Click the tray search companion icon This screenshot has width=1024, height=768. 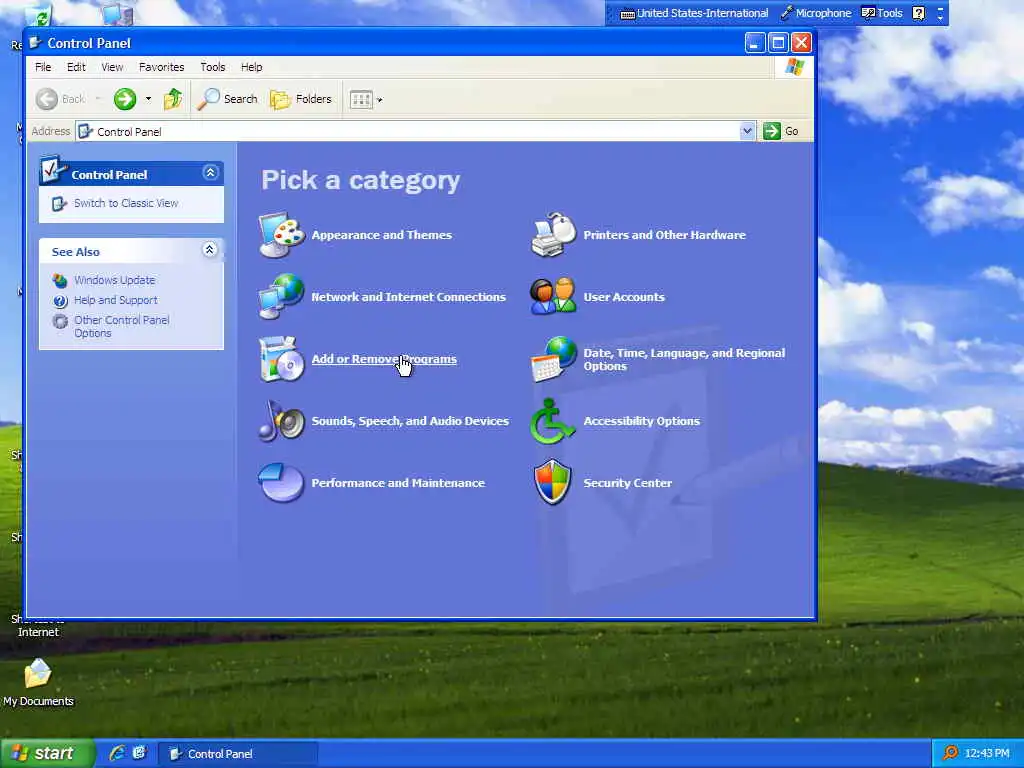[950, 753]
